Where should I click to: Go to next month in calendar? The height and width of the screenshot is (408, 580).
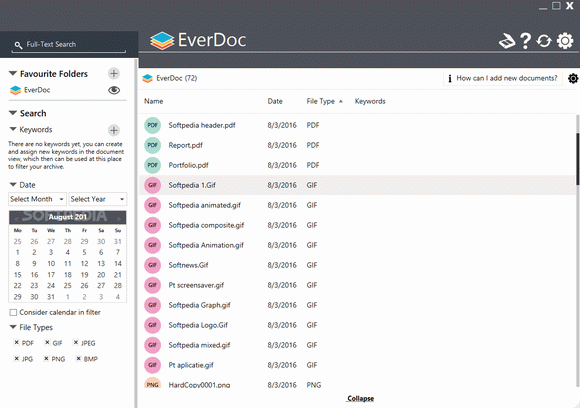pos(119,218)
